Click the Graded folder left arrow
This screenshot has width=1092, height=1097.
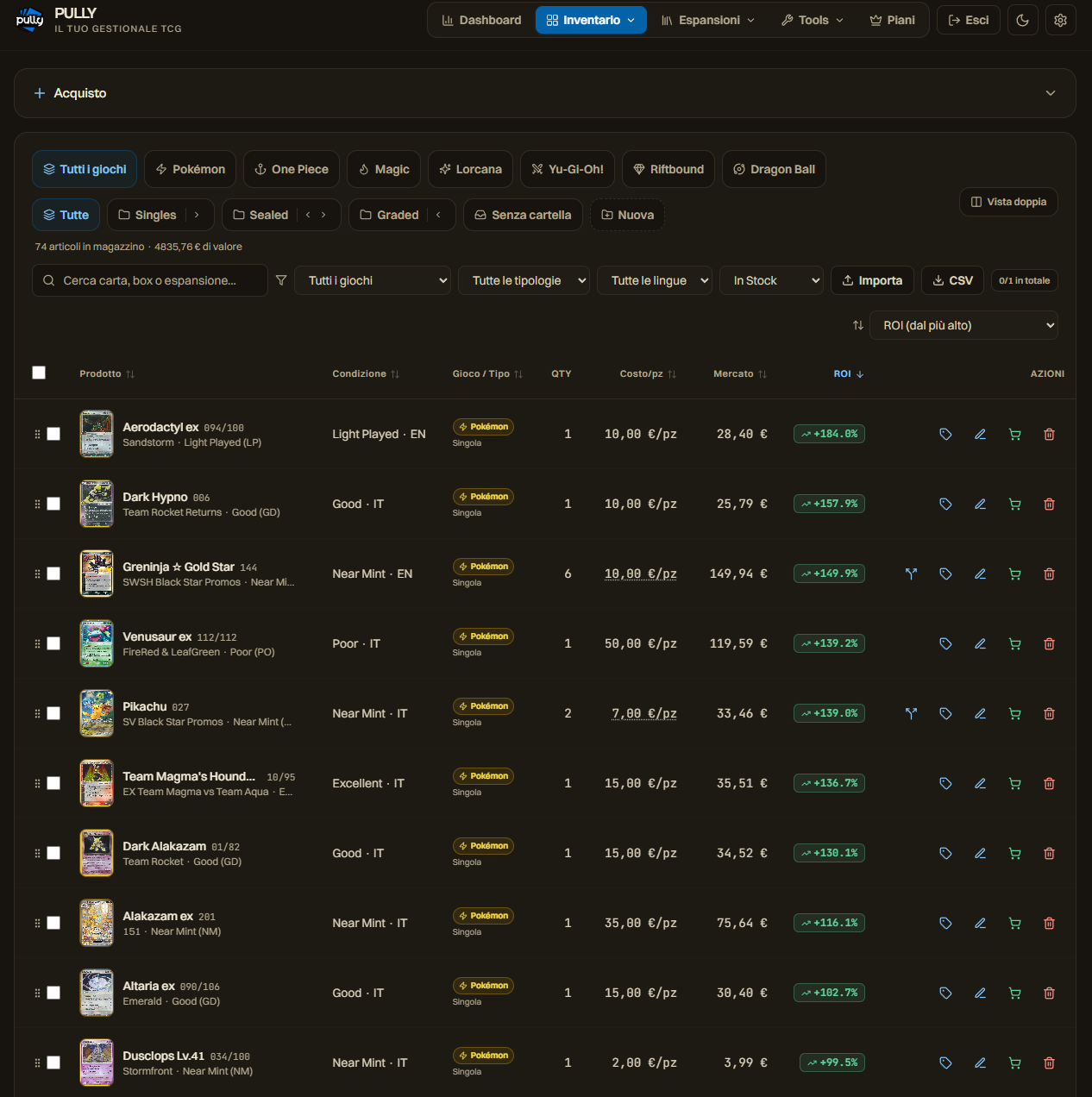tap(438, 215)
